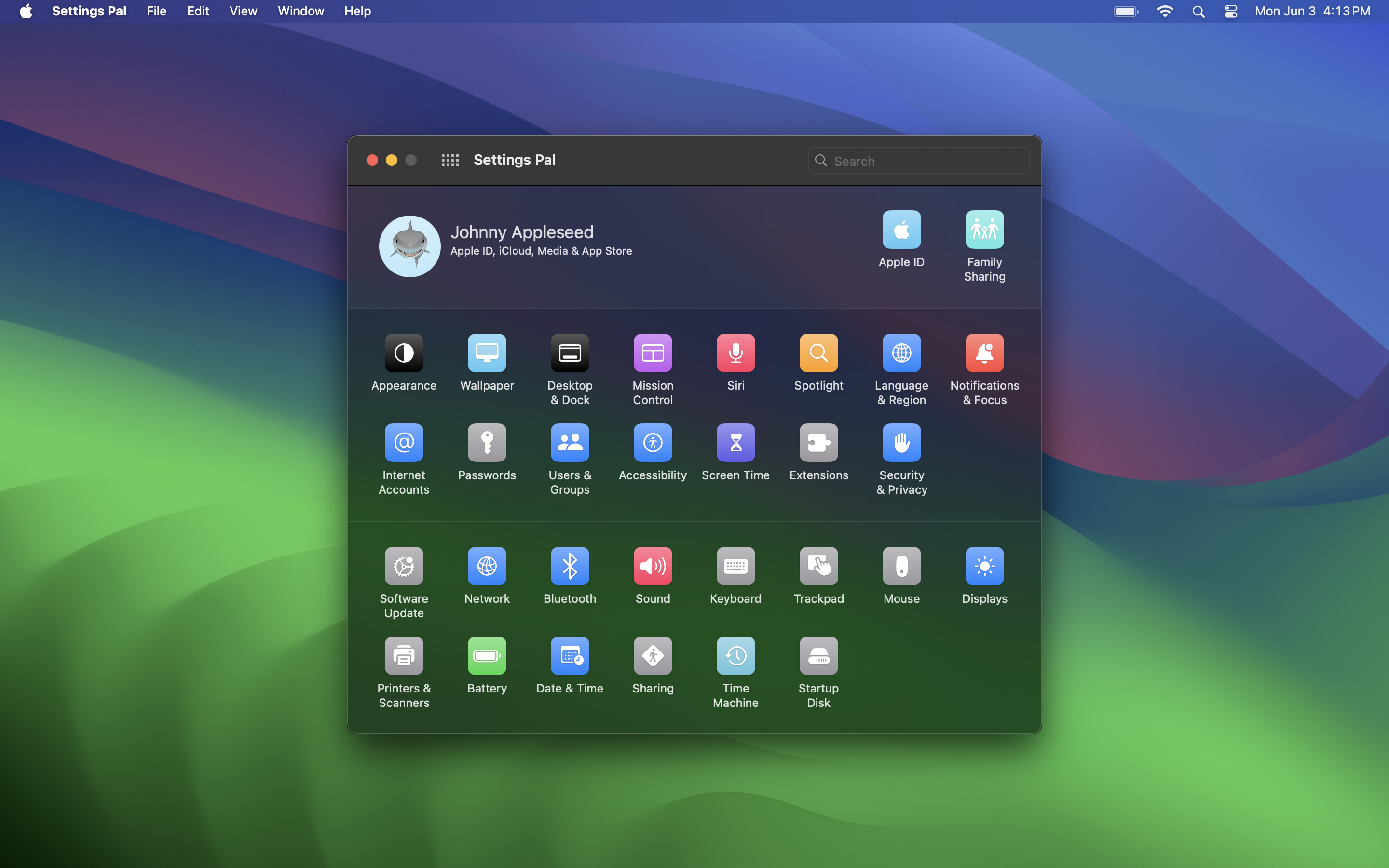Open Security & Privacy pane
1389x868 pixels.
901,443
